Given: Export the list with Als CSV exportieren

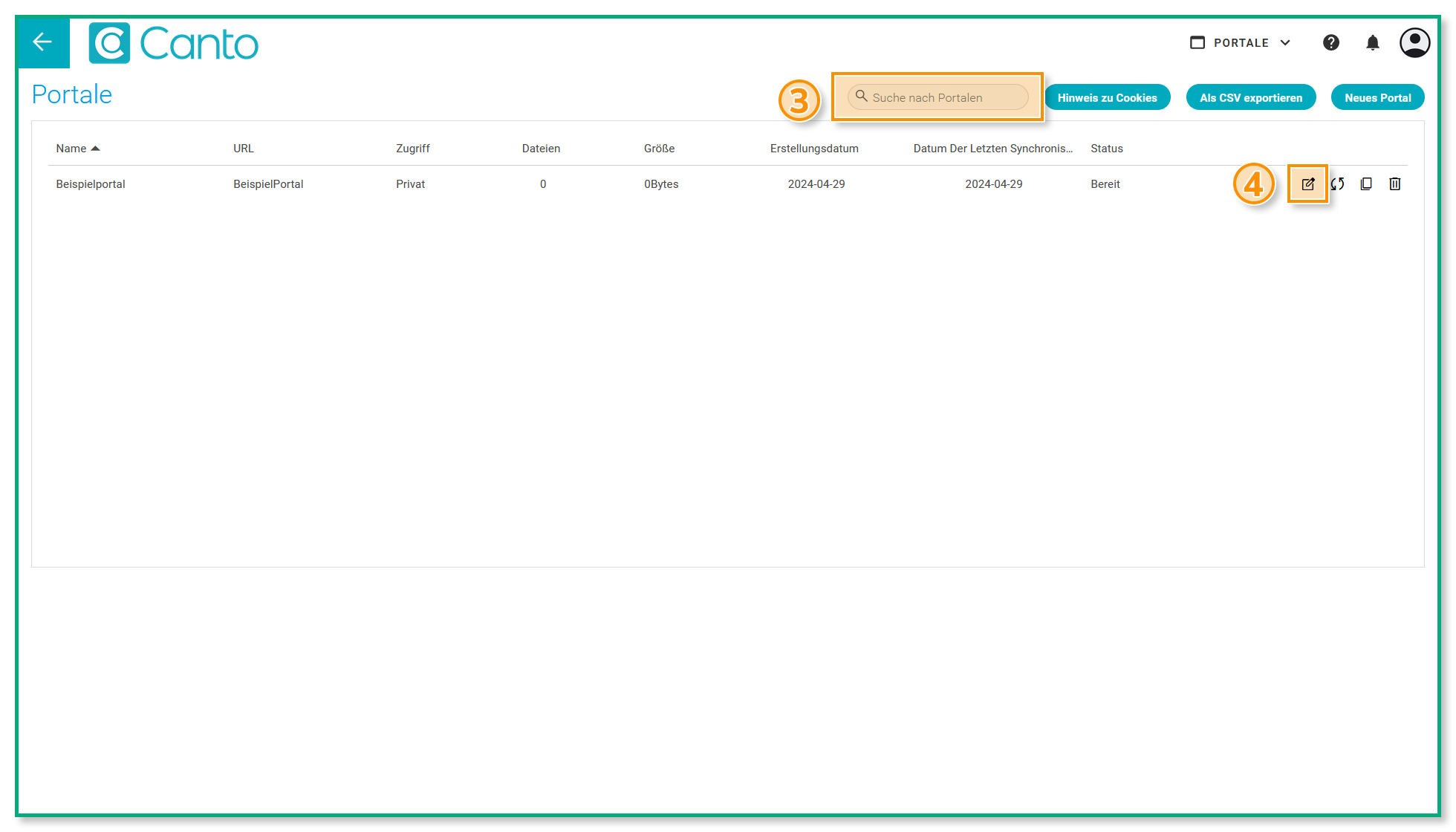Looking at the screenshot, I should (1251, 97).
